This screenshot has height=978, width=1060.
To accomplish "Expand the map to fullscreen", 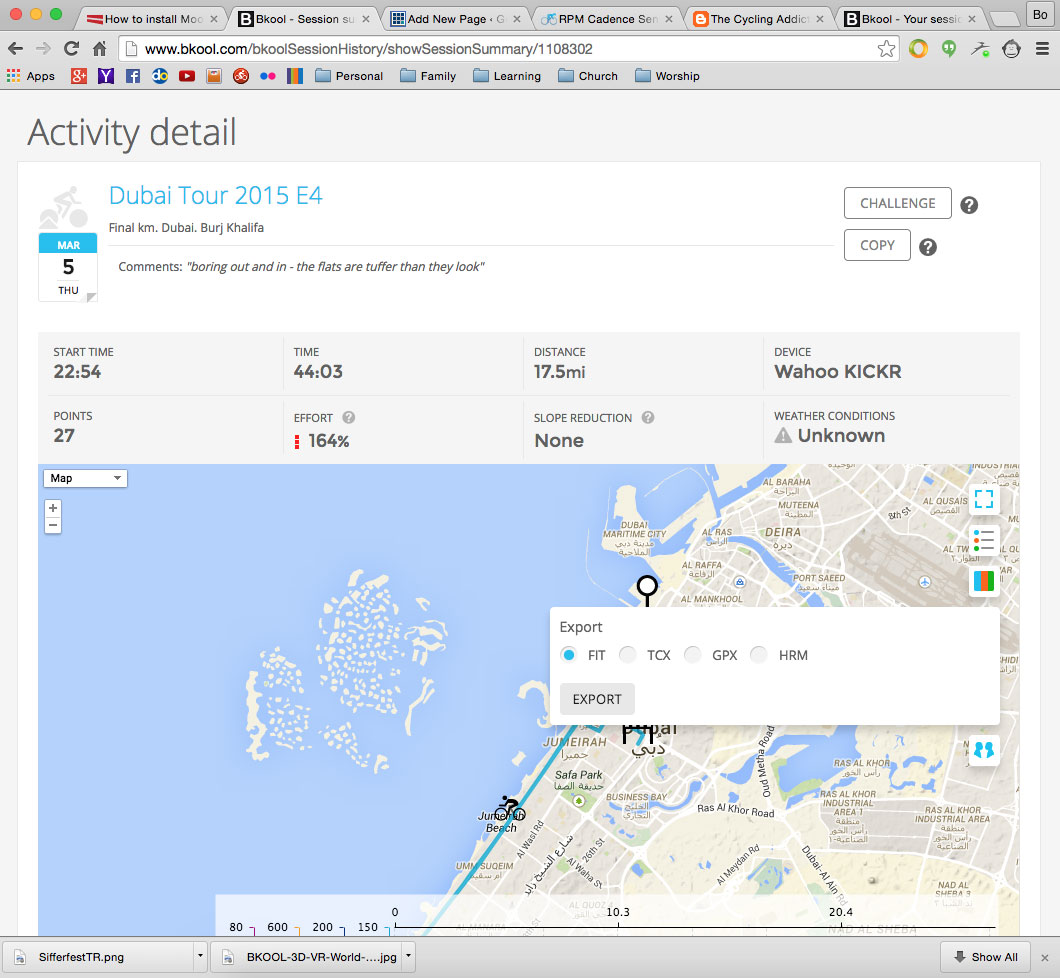I will point(984,499).
